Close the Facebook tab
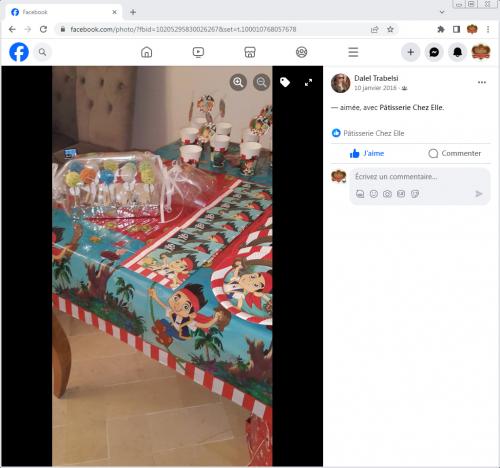The image size is (500, 468). pyautogui.click(x=114, y=12)
